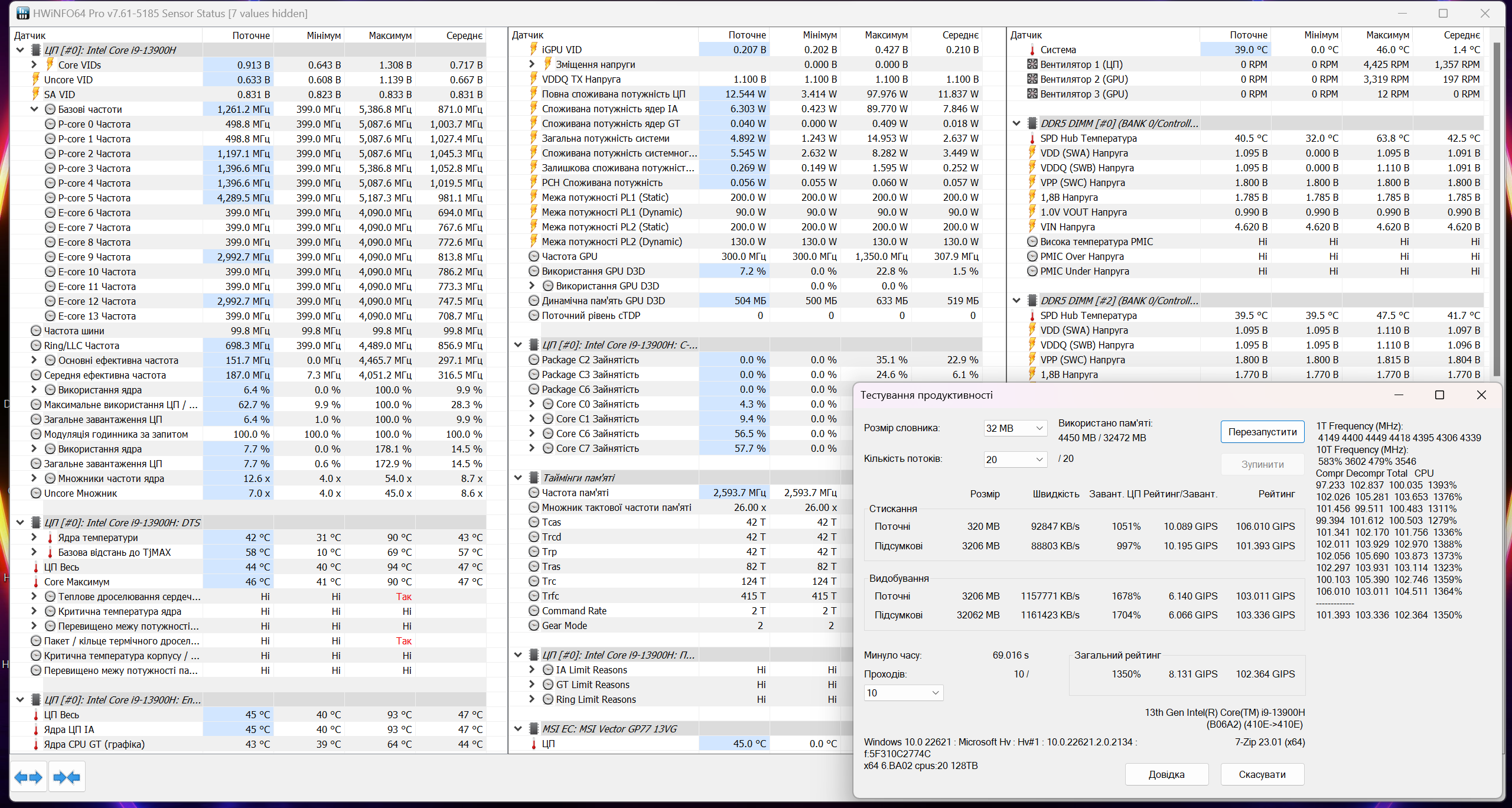Click the fan icon beside Вентилятор 1 (ЦП)
The width and height of the screenshot is (1512, 808).
(1032, 64)
